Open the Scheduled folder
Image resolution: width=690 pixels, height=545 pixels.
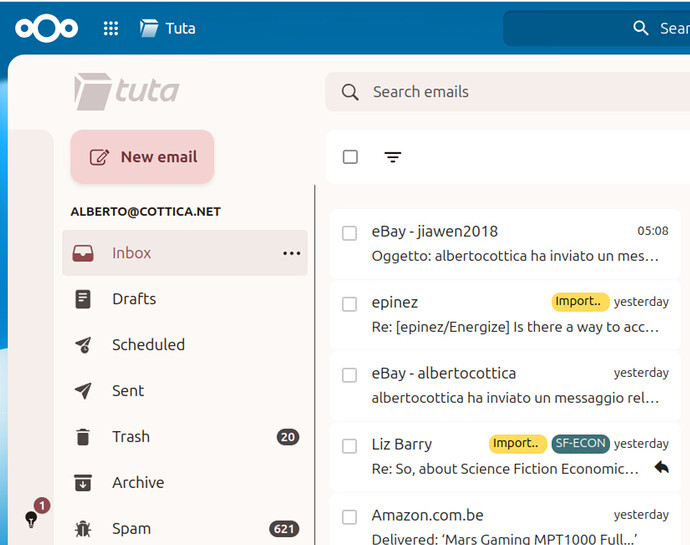coord(185,345)
